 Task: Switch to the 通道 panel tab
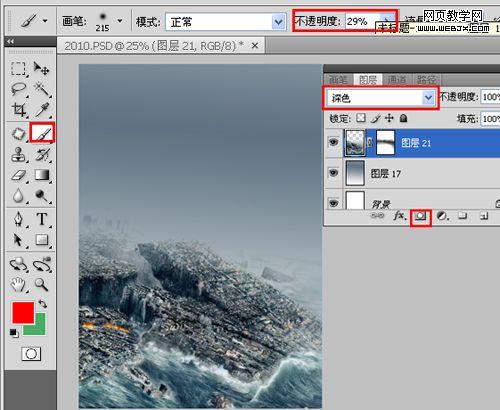tap(397, 80)
